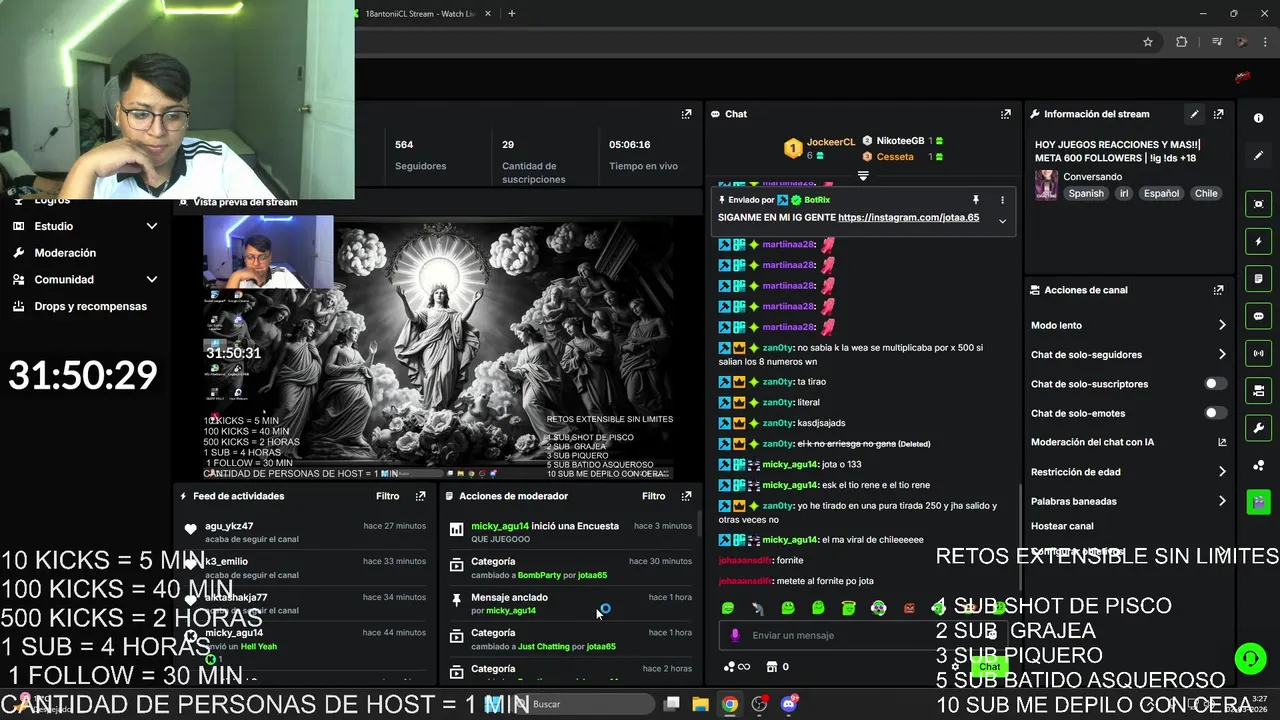Click the wrench icon in right sidebar
1280x720 pixels.
[1258, 428]
